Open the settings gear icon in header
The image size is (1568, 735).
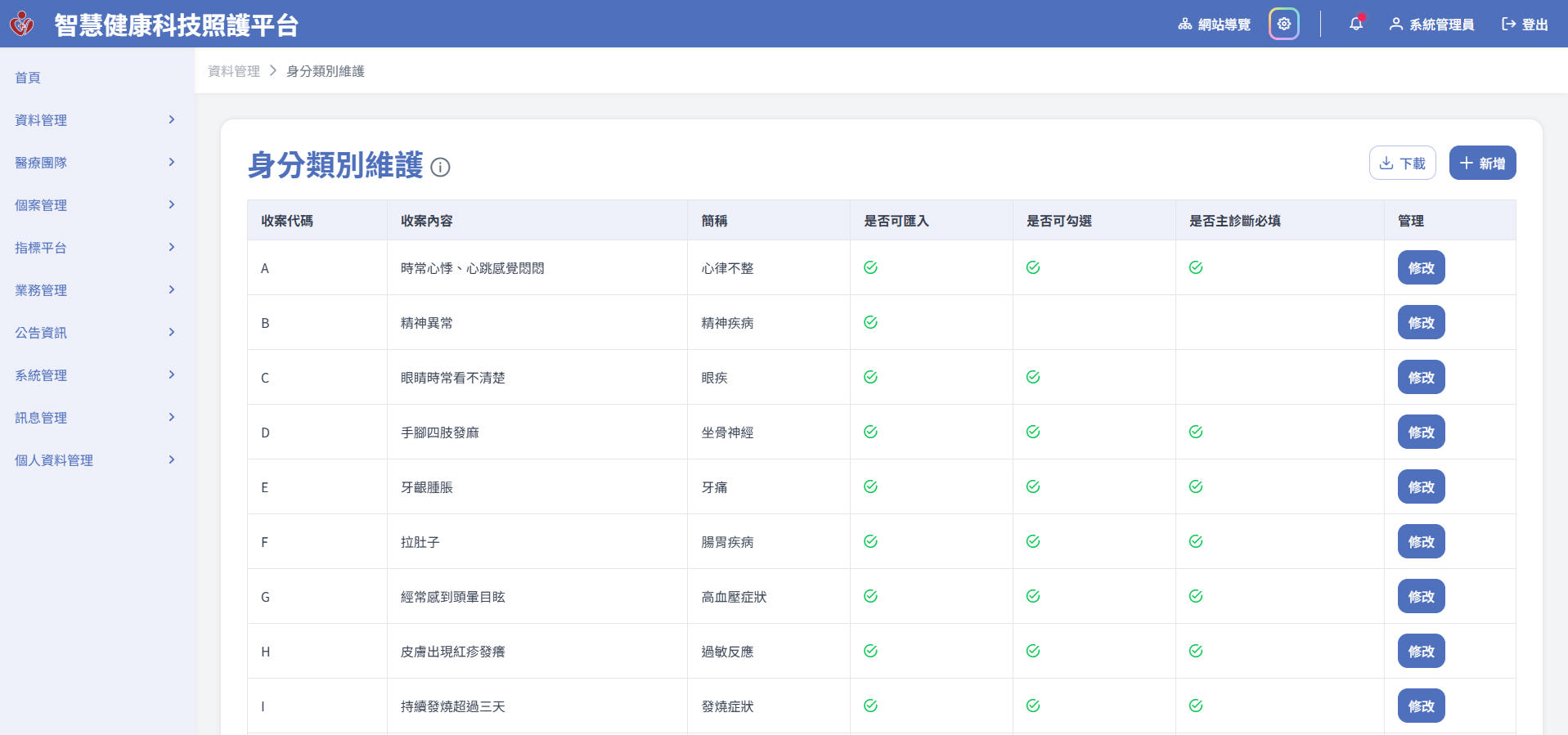(x=1283, y=24)
